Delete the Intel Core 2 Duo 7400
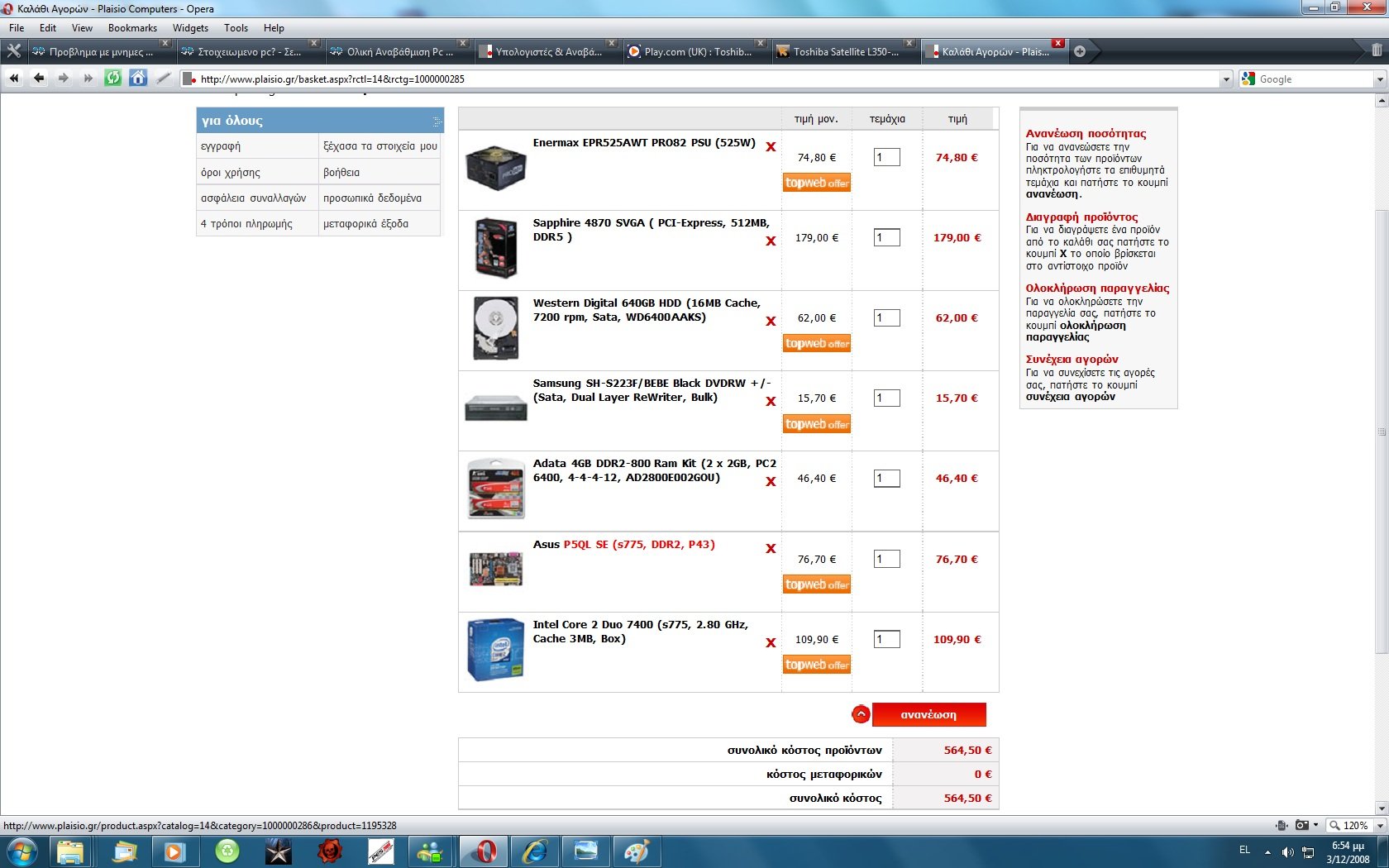The height and width of the screenshot is (868, 1389). [771, 643]
